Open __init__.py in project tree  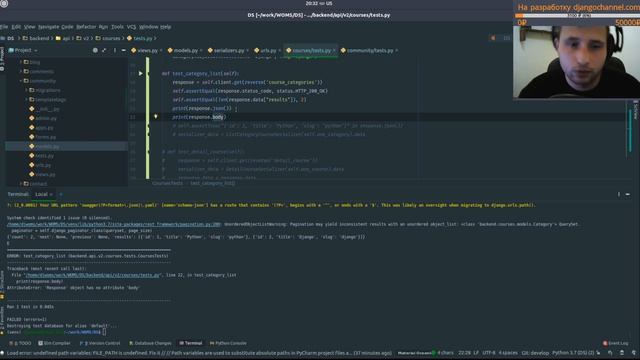(x=44, y=109)
